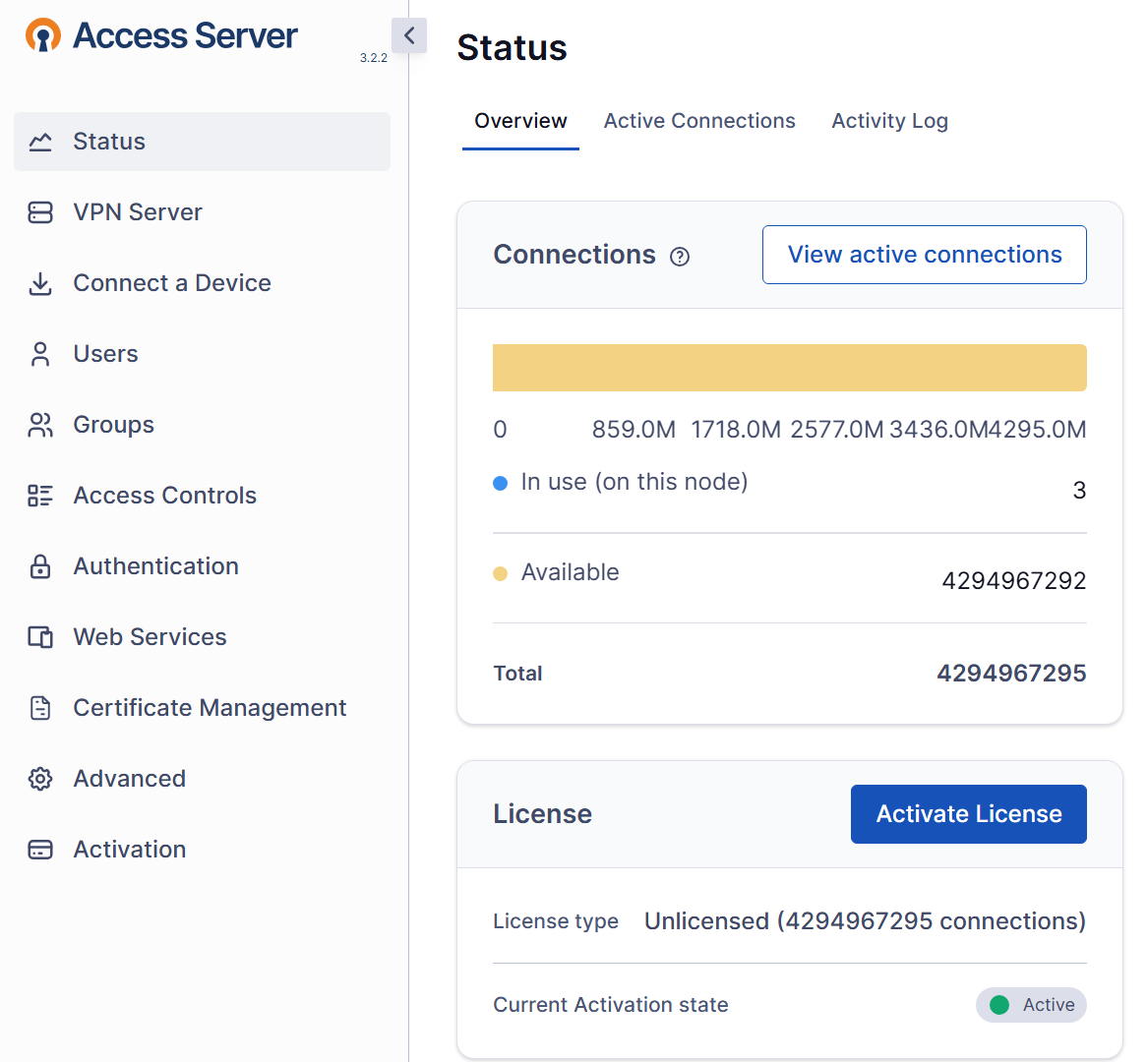This screenshot has width=1148, height=1062.
Task: Open the VPN Server menu item
Action: [202, 212]
